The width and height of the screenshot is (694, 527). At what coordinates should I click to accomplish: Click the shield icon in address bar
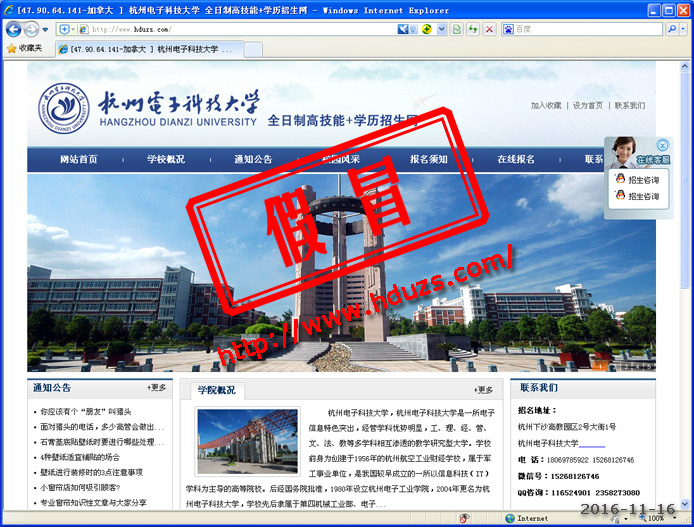click(64, 30)
